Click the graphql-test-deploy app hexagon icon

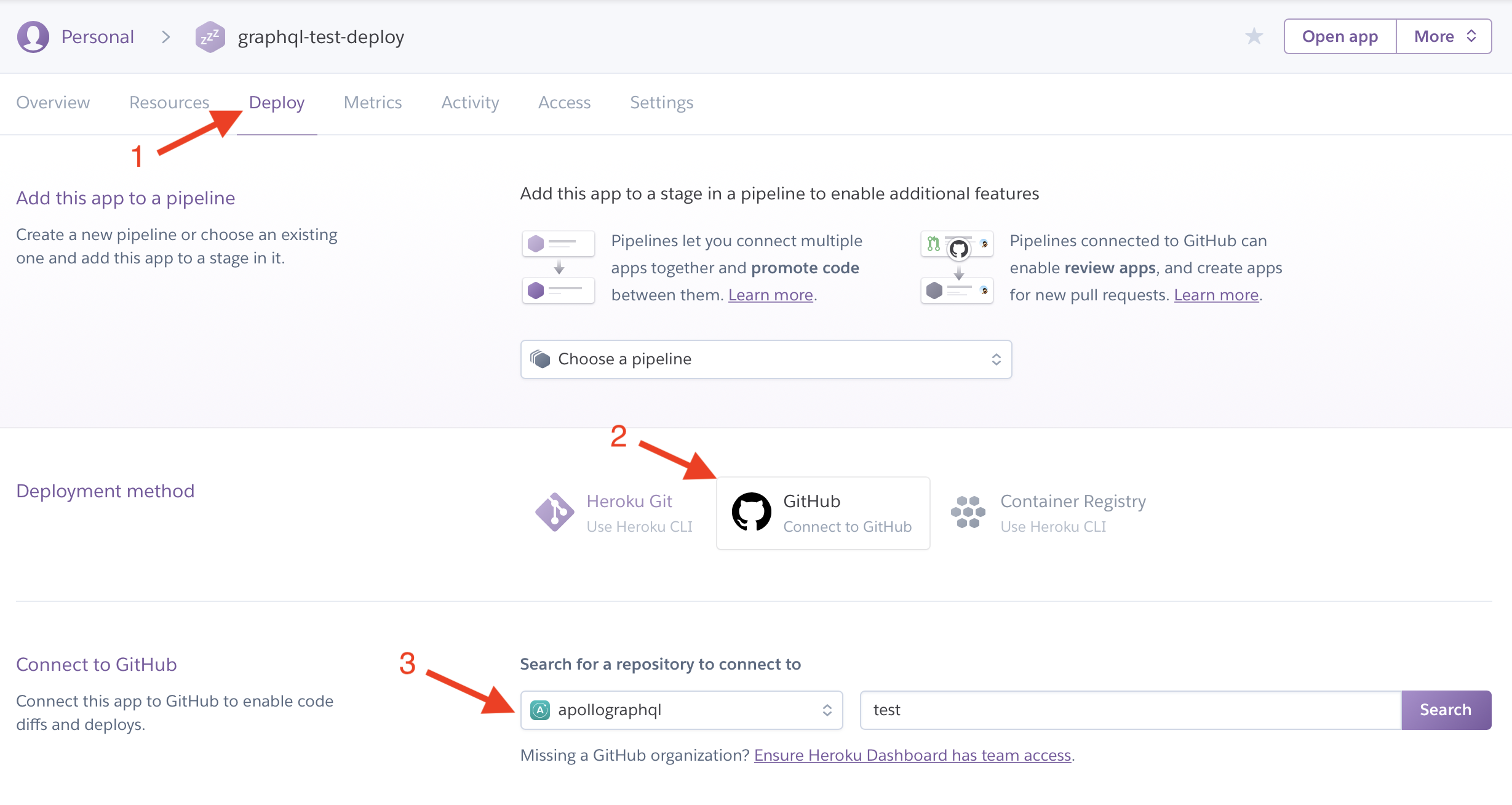tap(210, 36)
